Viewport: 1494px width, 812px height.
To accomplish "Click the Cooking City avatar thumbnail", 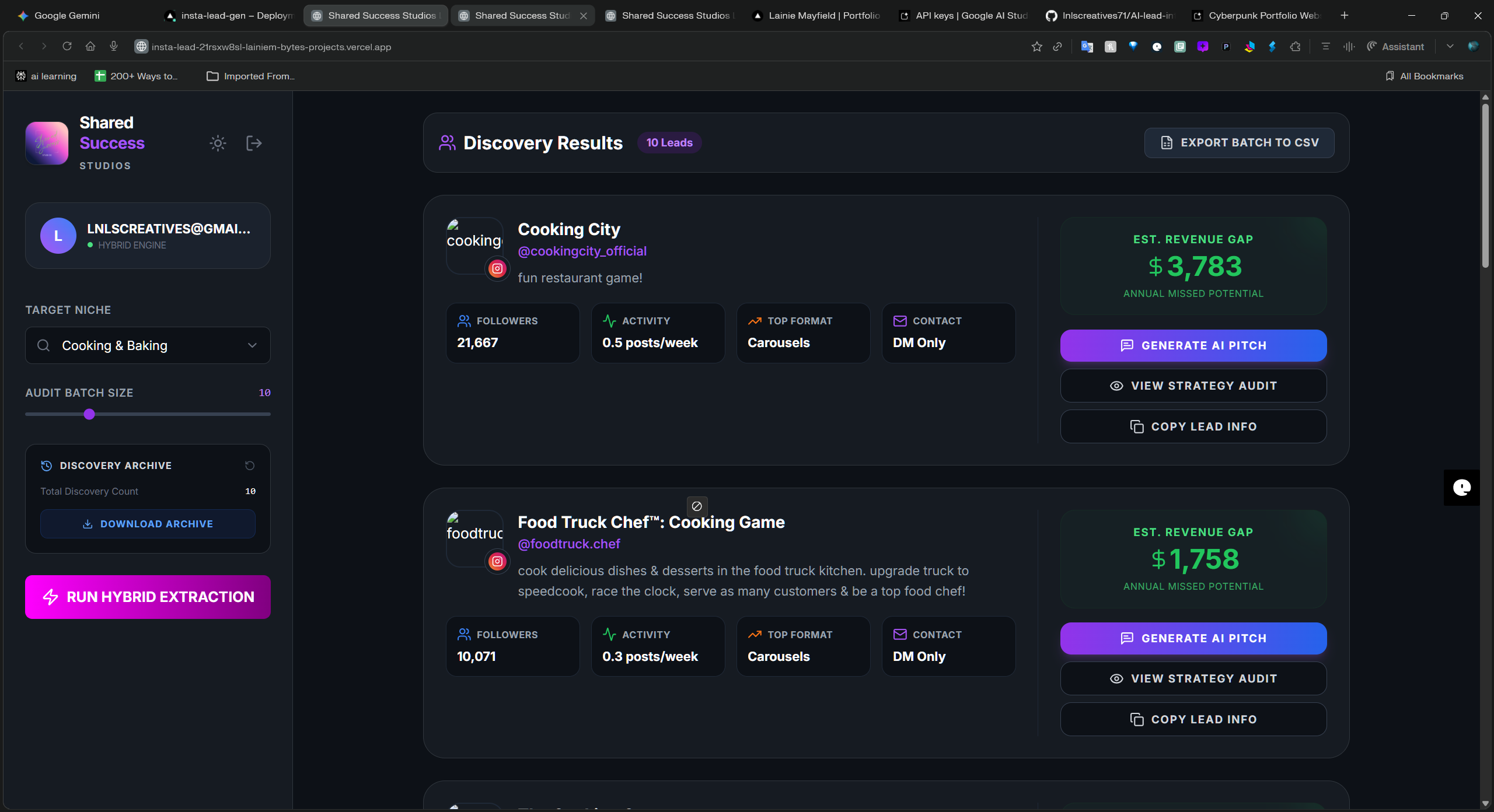I will (474, 245).
